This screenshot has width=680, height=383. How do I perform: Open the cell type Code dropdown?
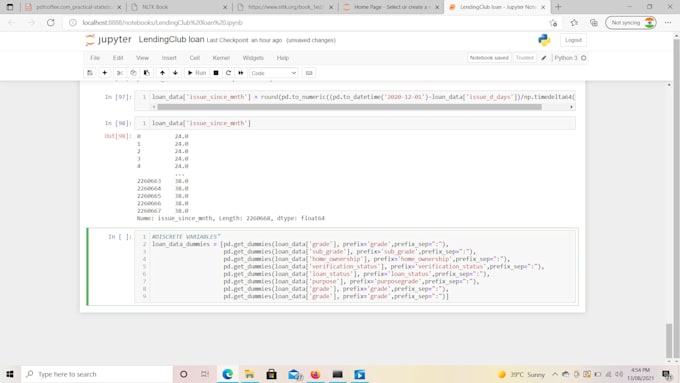tap(274, 73)
